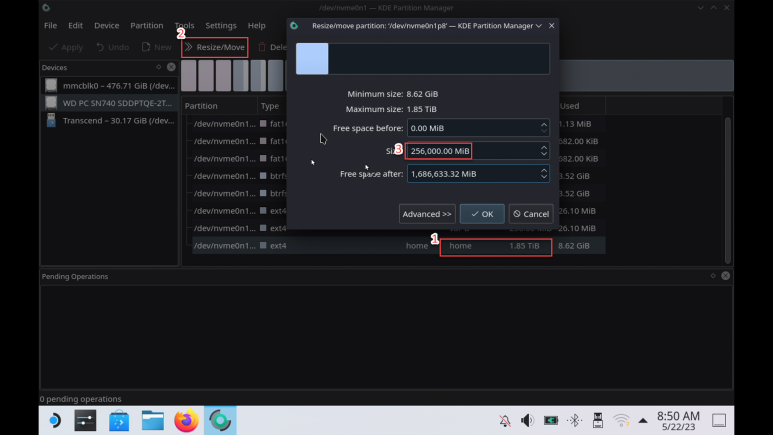Click the battery tray icon

(551, 421)
